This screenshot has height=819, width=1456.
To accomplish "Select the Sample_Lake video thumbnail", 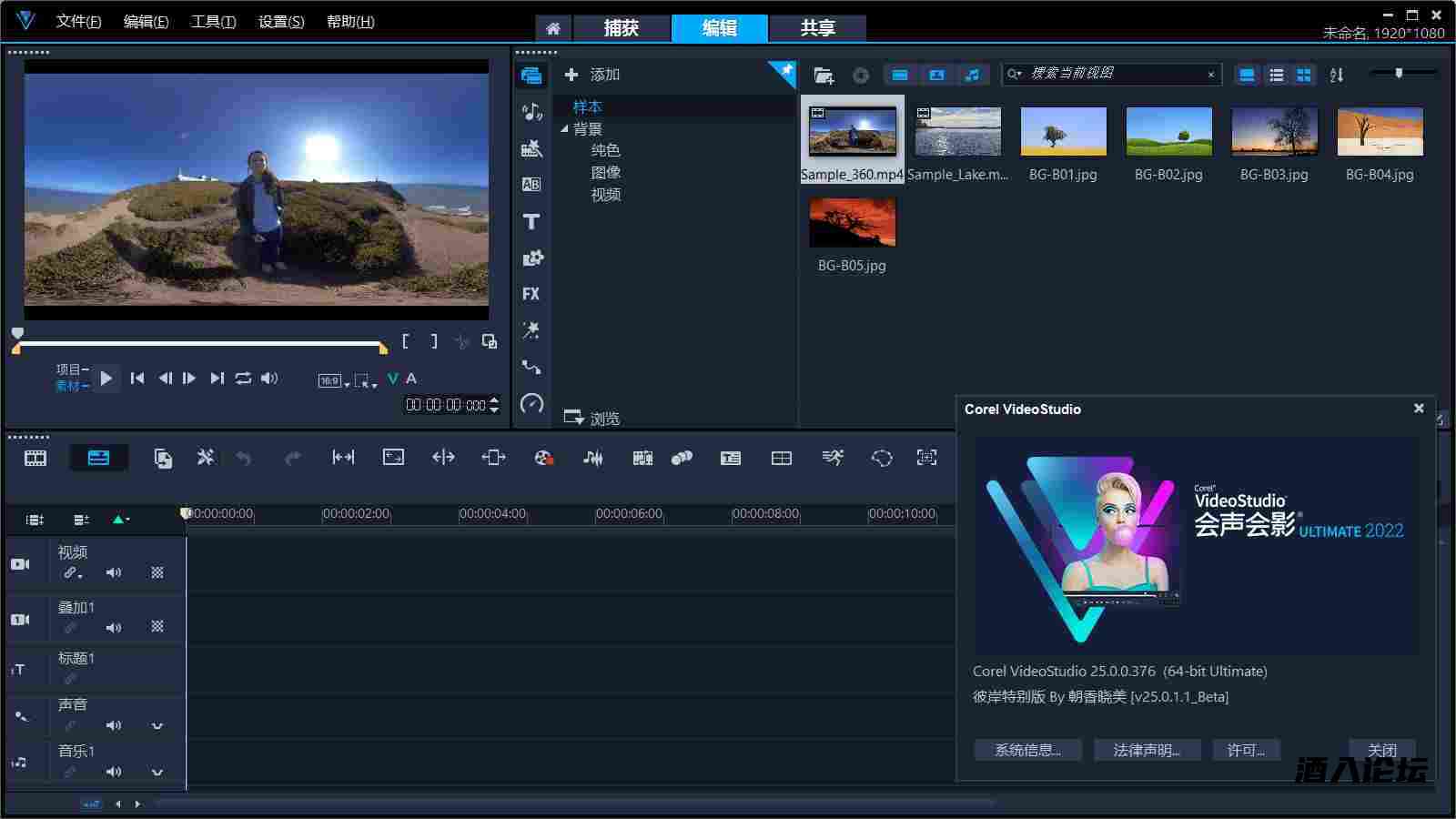I will pos(956,130).
